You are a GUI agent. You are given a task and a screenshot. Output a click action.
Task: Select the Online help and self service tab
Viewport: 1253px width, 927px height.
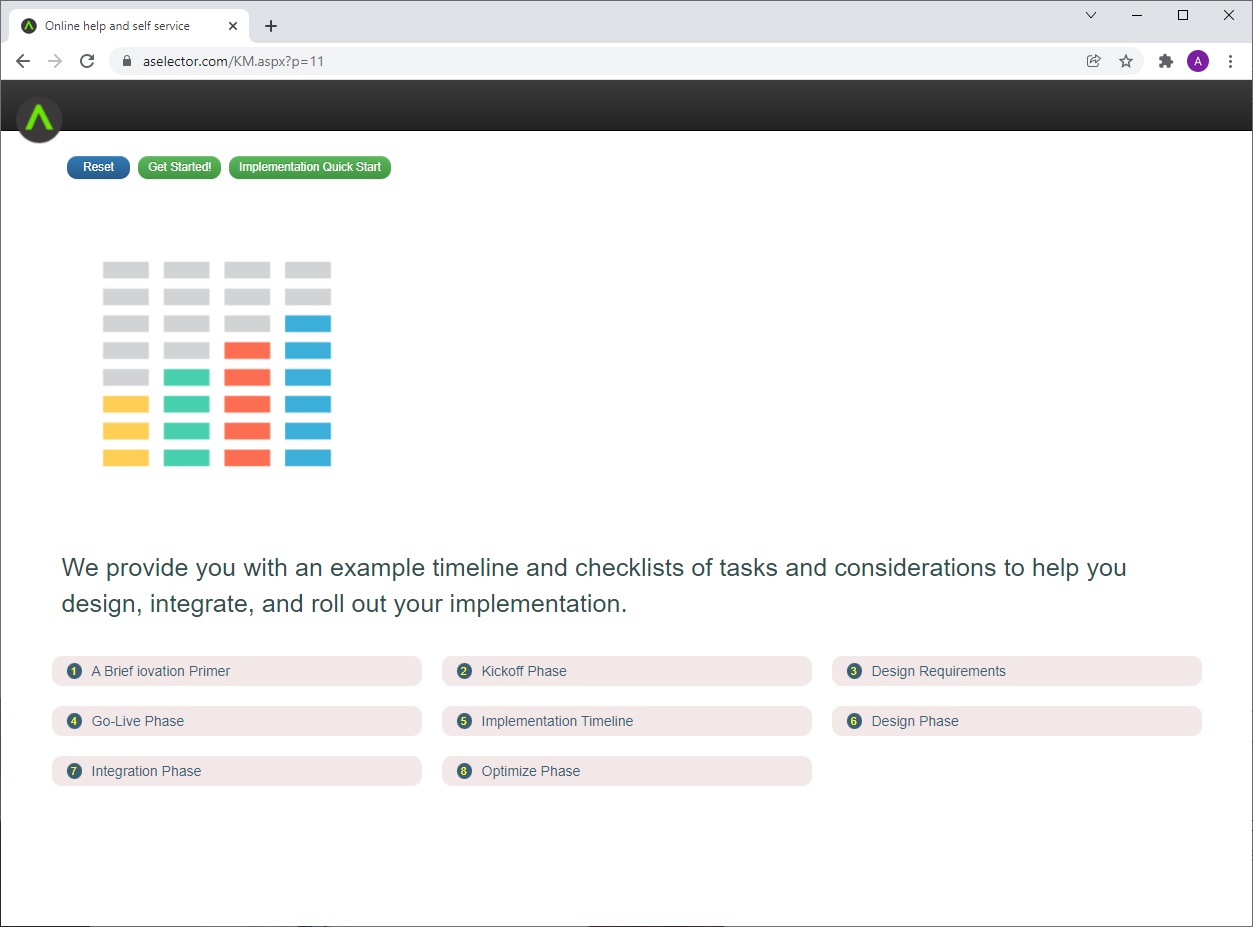130,26
